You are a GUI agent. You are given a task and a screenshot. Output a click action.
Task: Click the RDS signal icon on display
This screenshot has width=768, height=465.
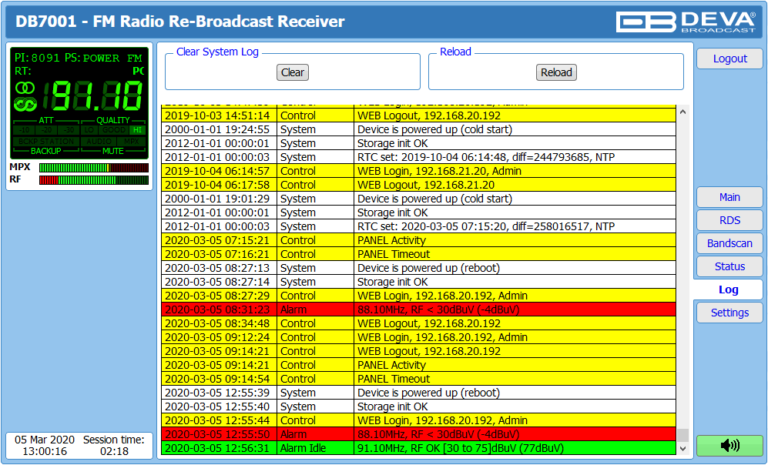[x=24, y=104]
